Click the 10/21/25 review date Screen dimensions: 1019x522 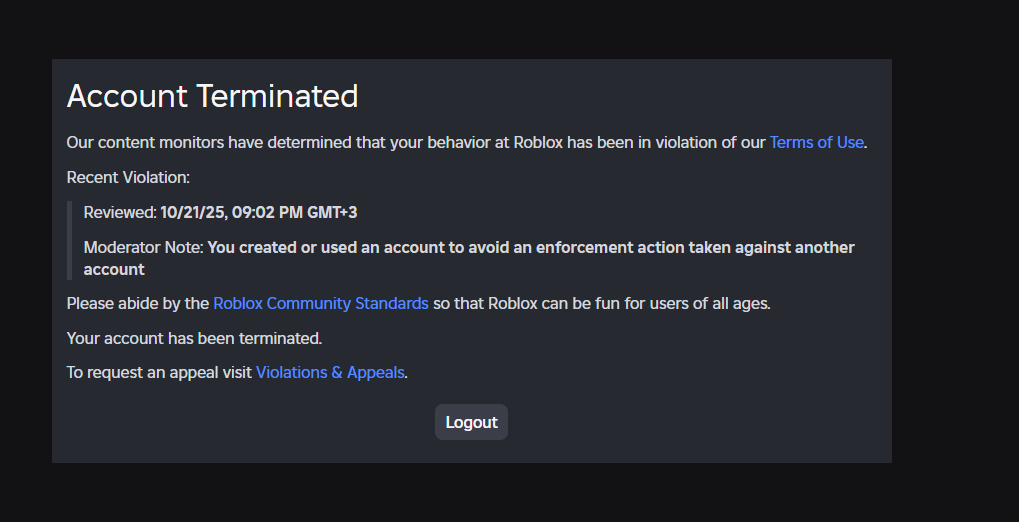pyautogui.click(x=193, y=213)
